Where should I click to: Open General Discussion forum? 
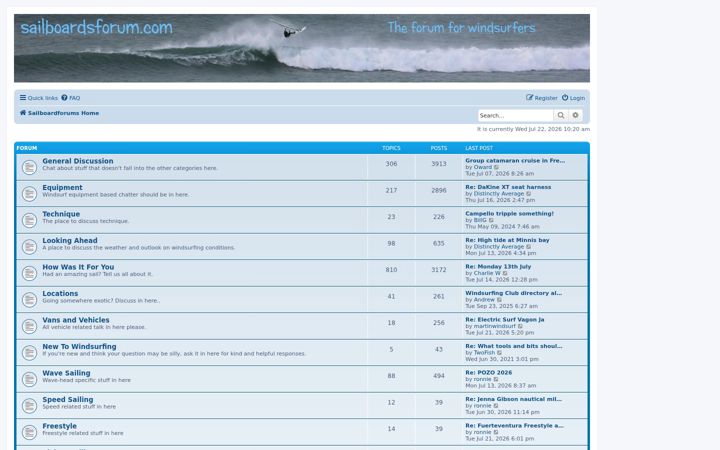[x=78, y=161]
